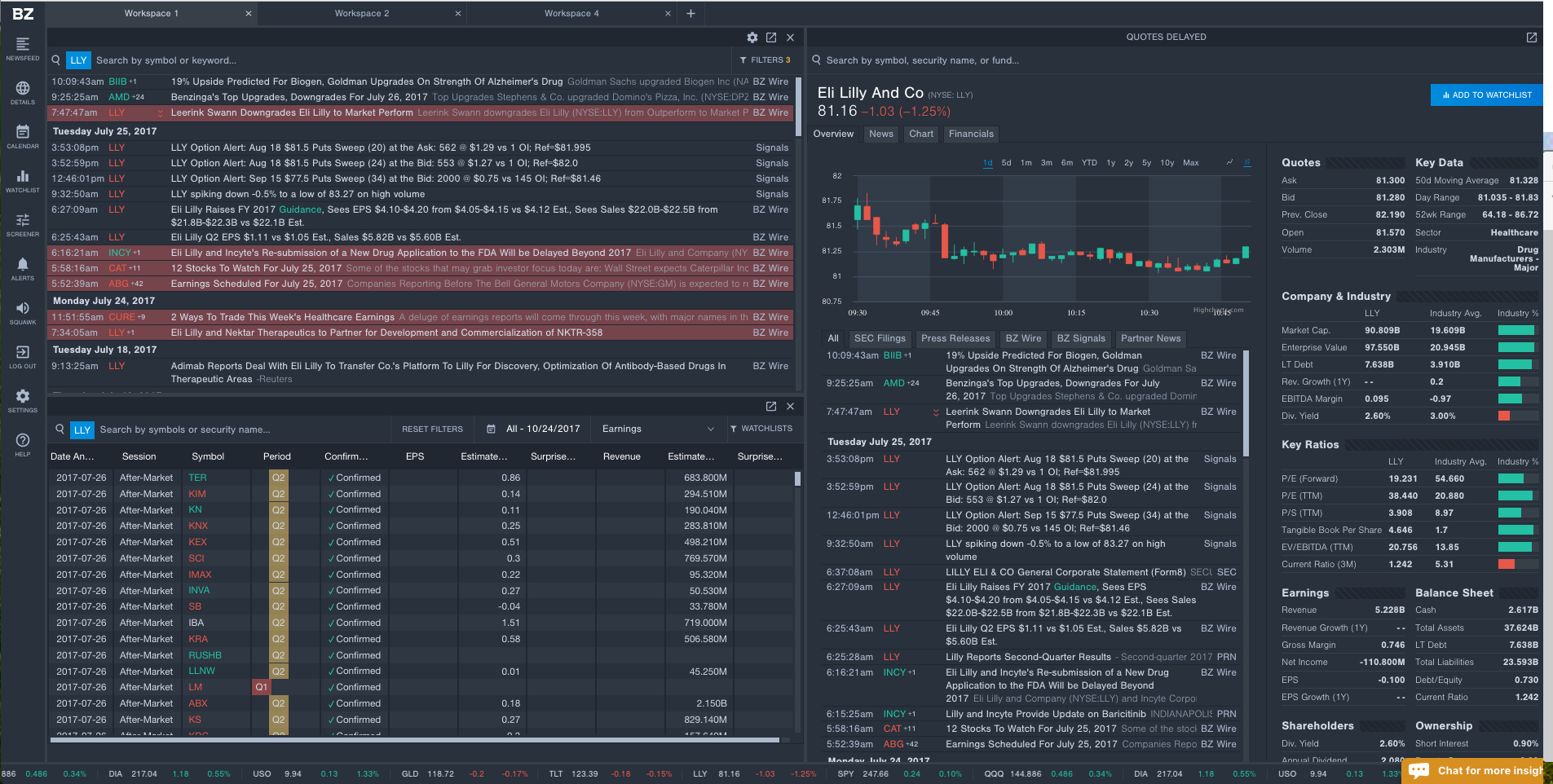Select the 1d chart range
1553x784 pixels.
pos(988,163)
